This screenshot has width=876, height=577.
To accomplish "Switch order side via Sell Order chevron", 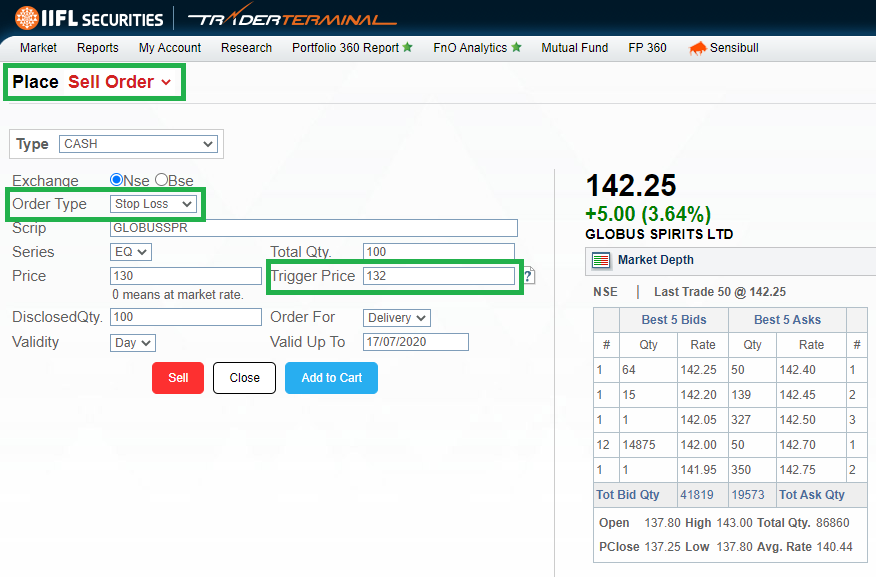I will pyautogui.click(x=166, y=82).
